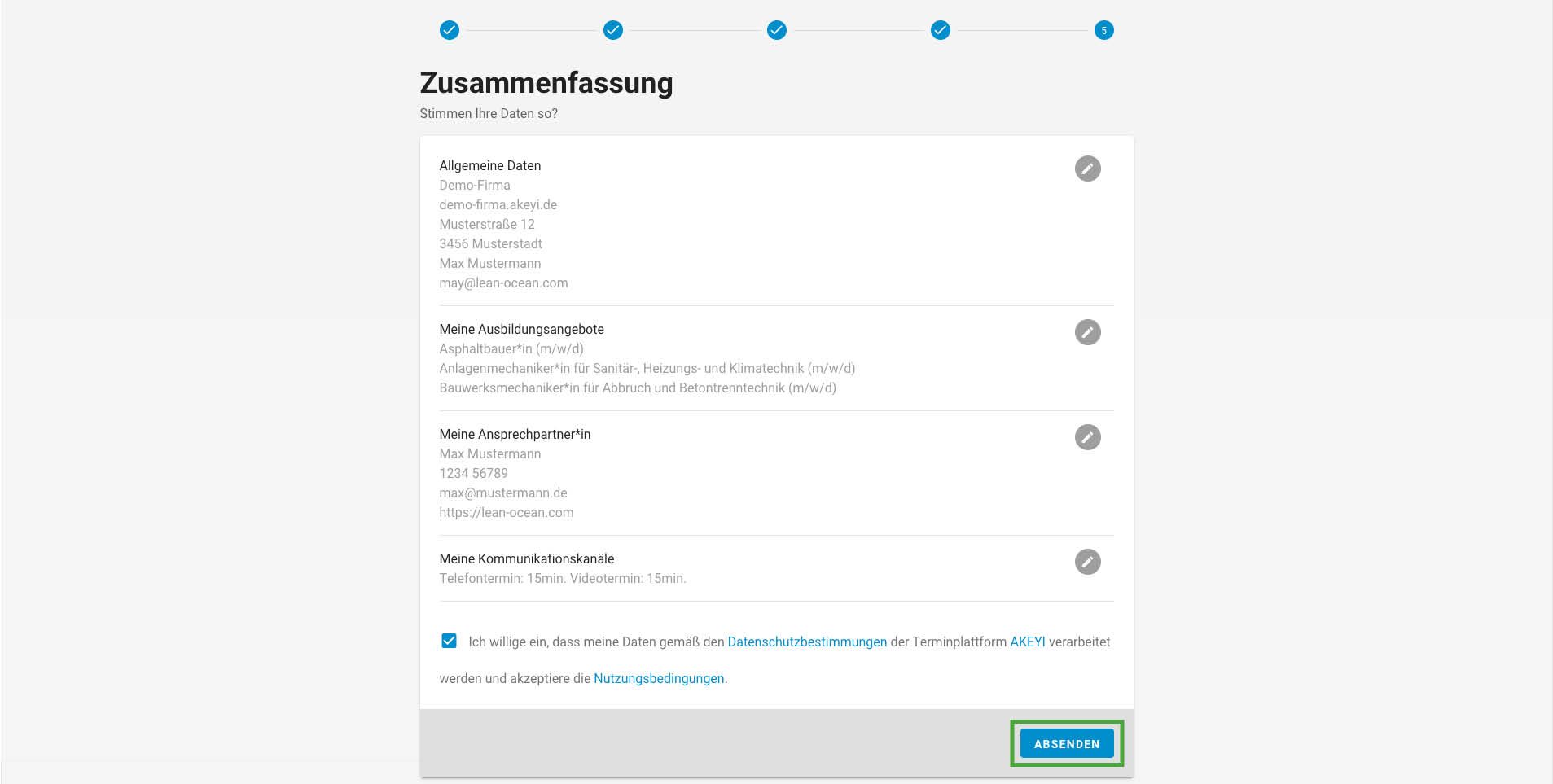The width and height of the screenshot is (1553, 784).
Task: Click the Absenden button
Action: (1067, 743)
